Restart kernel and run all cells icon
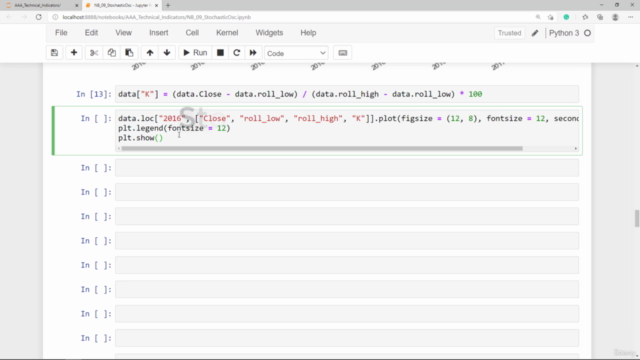The image size is (640, 360). point(253,53)
